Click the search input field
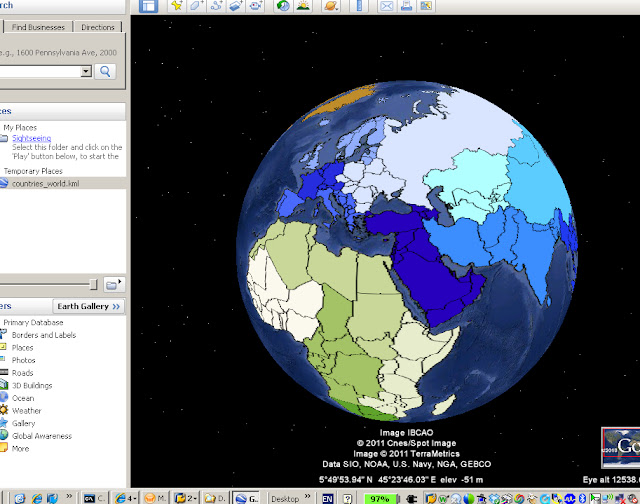The image size is (640, 504). point(40,71)
